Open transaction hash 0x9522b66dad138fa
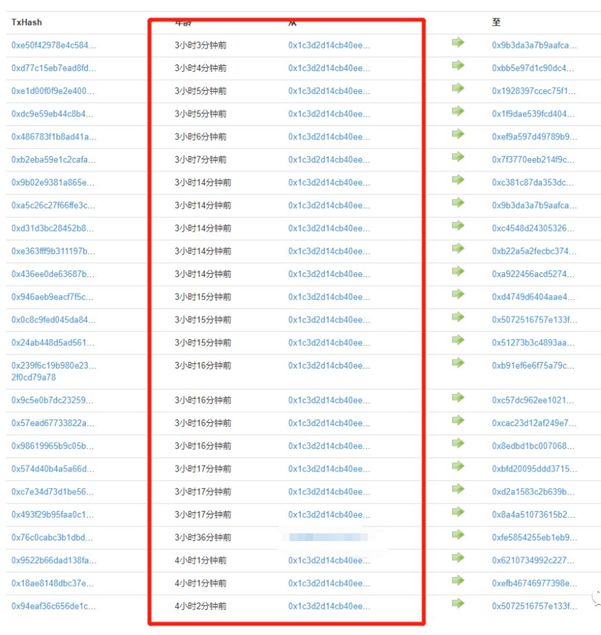Screen dimensions: 601x635 pyautogui.click(x=54, y=560)
